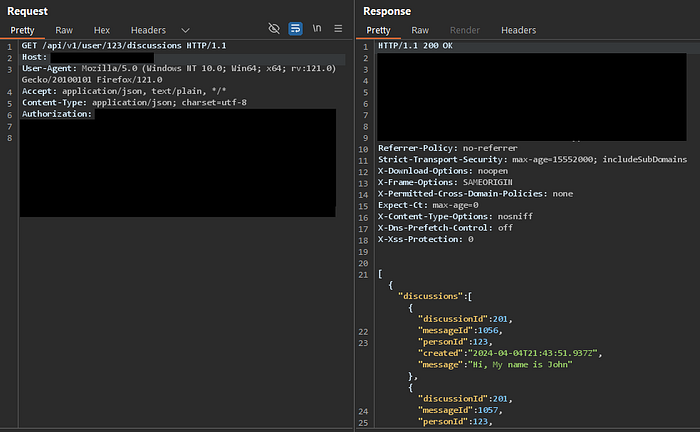Click line number 21 in Response gutter
Screen dimensions: 700x432
pos(363,275)
